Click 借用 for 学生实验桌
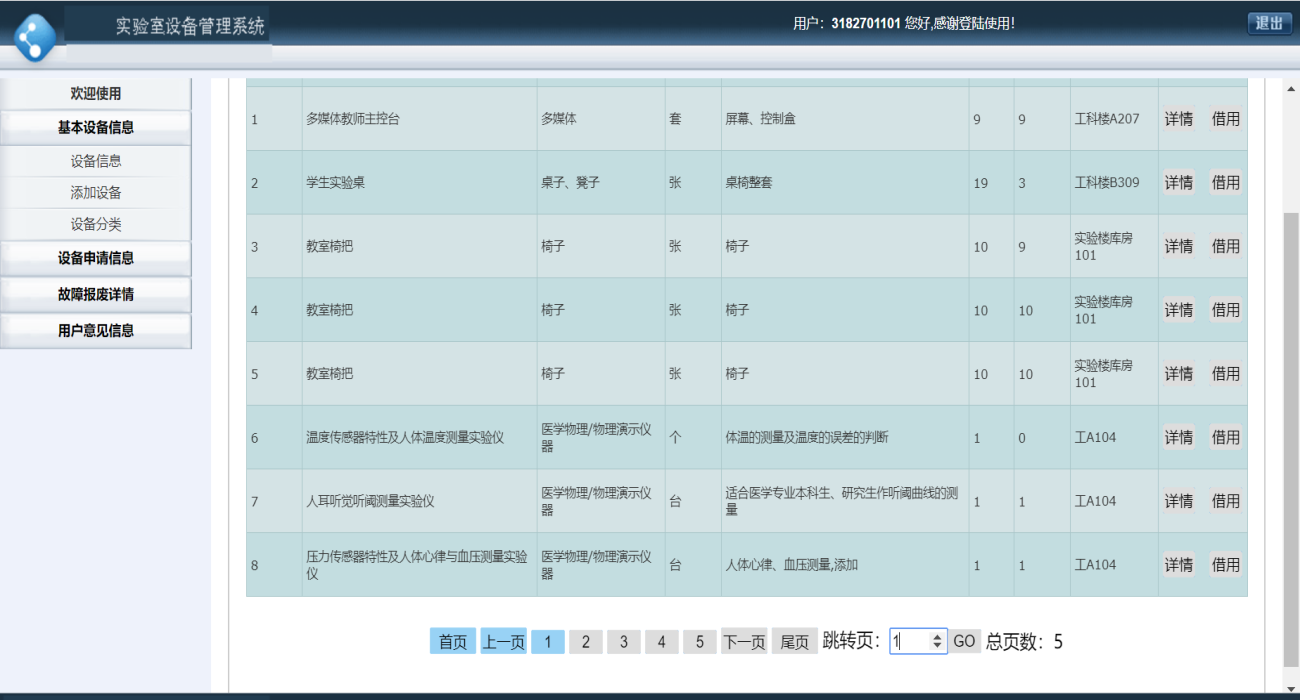 point(1226,183)
